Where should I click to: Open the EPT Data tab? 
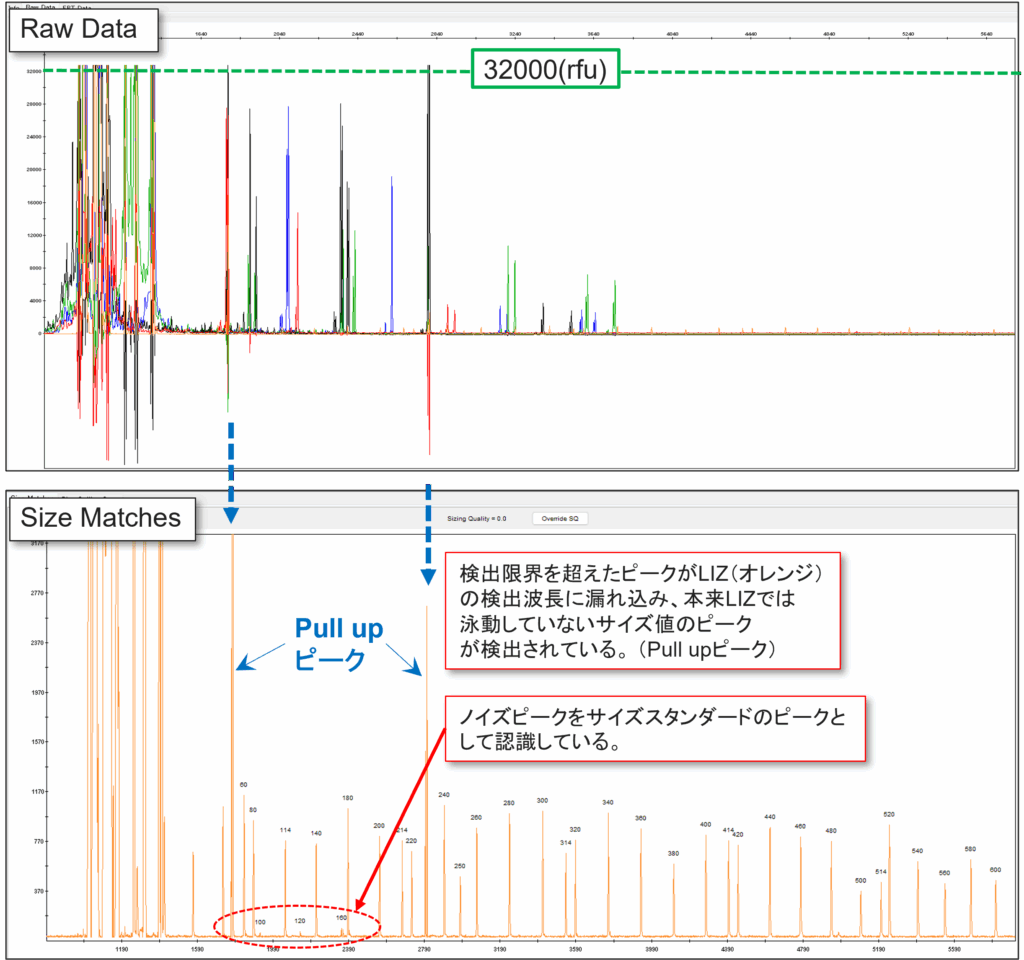(x=77, y=7)
